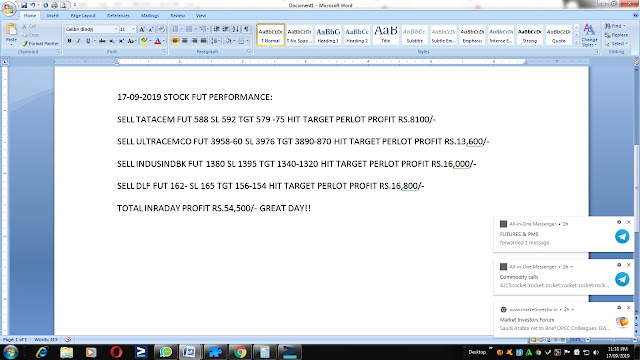Open Market Investors Forum notification
The image size is (640, 360).
(x=564, y=320)
